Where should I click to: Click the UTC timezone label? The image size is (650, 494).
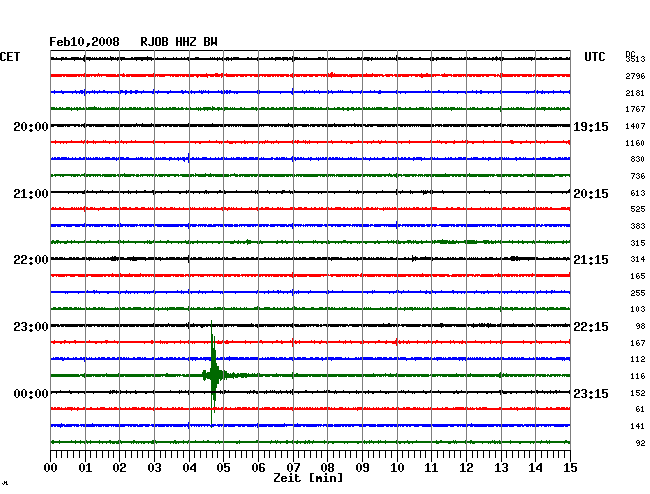pyautogui.click(x=594, y=57)
